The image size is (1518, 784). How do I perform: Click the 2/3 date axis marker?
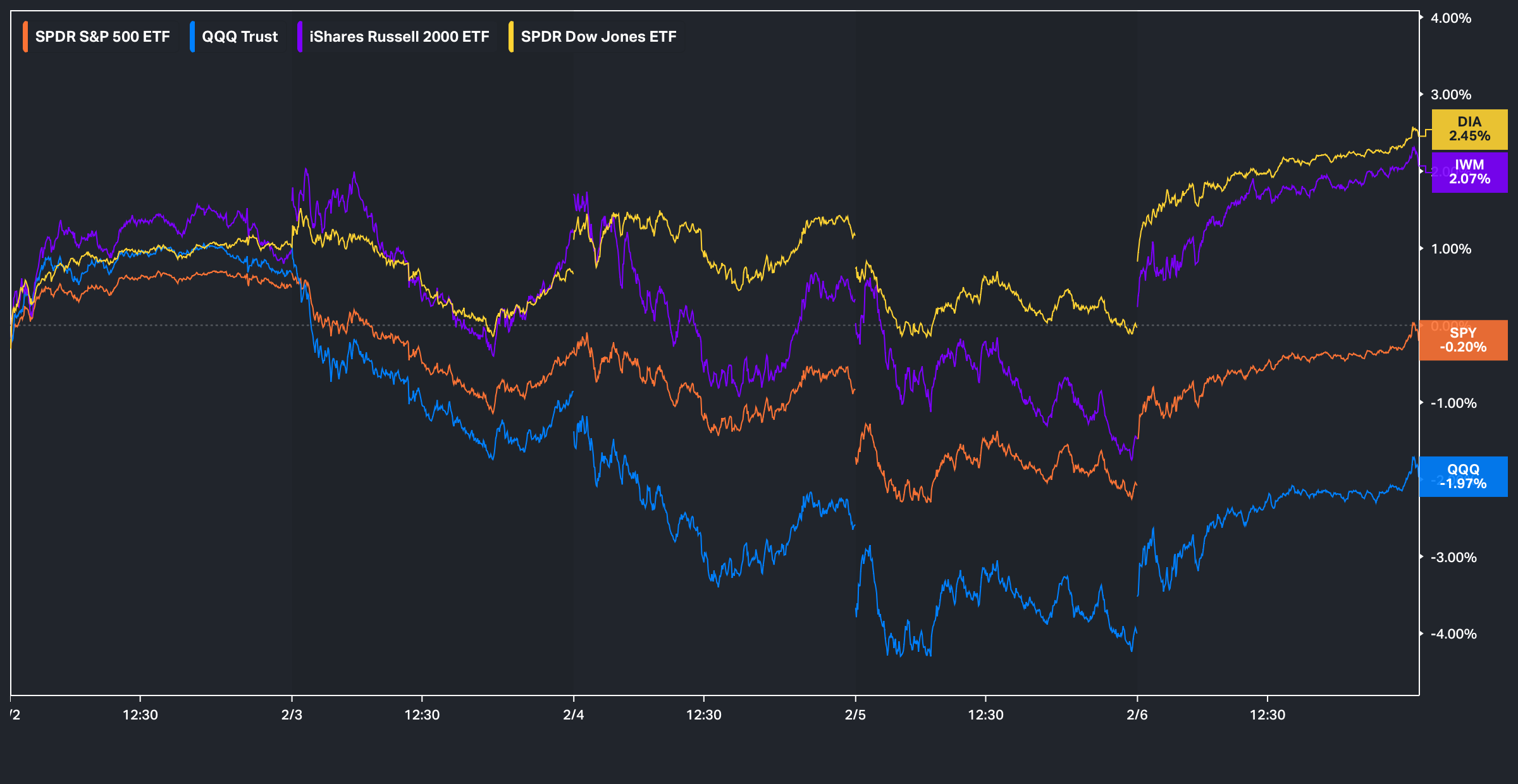tap(292, 715)
